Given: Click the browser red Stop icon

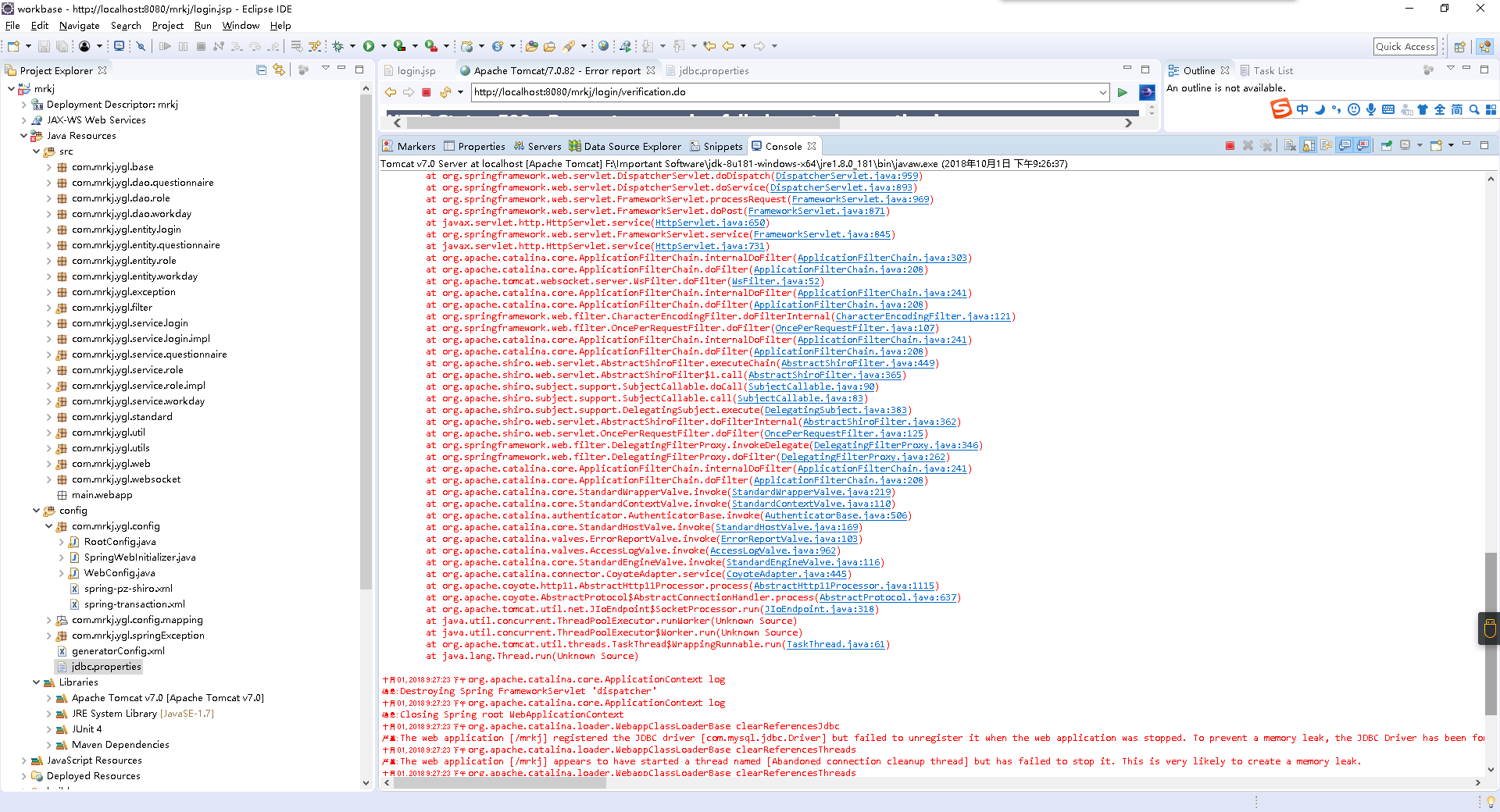Looking at the screenshot, I should (x=427, y=92).
